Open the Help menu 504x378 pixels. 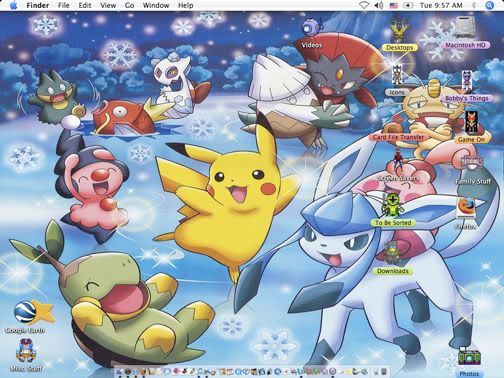click(x=186, y=5)
